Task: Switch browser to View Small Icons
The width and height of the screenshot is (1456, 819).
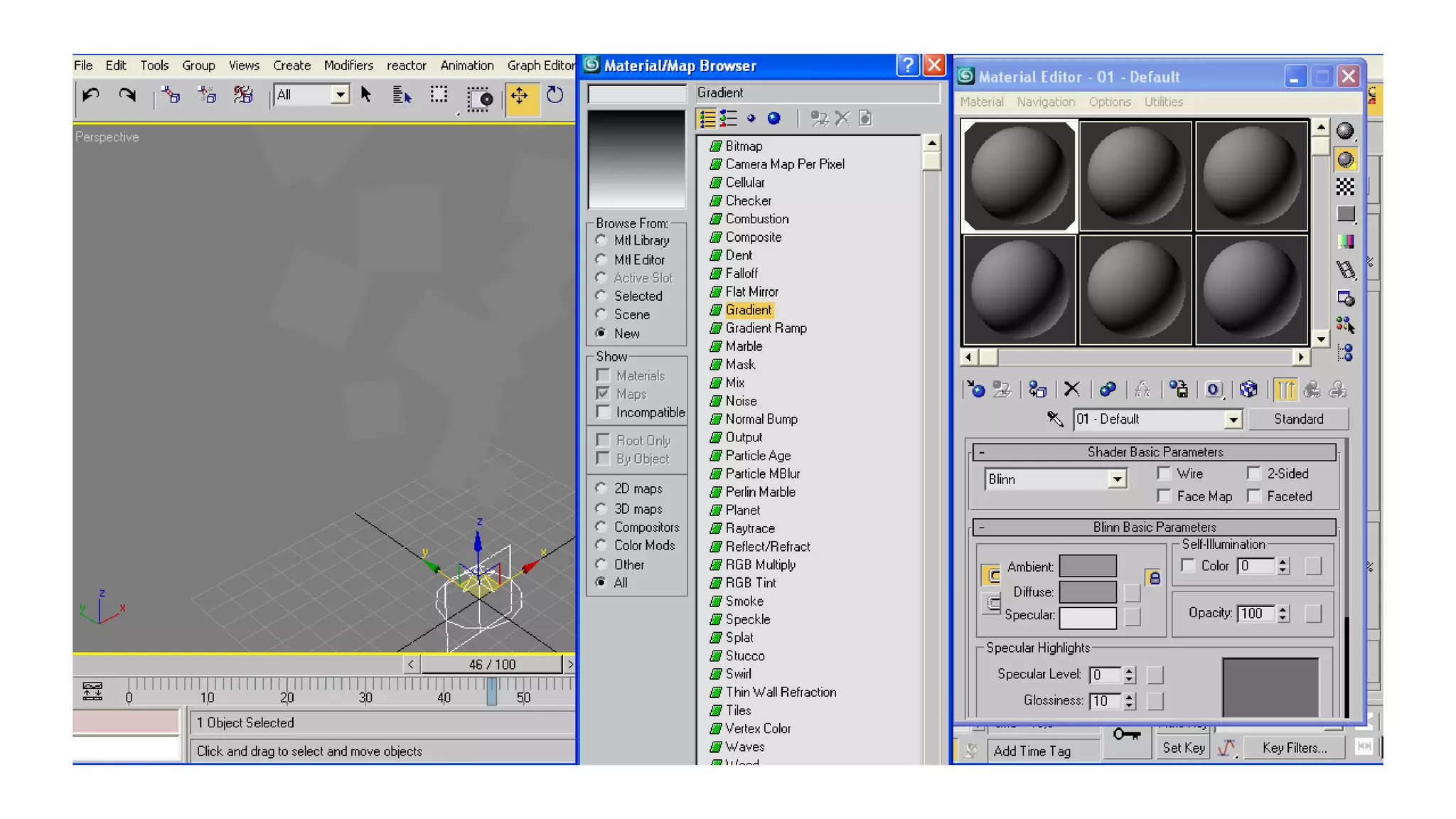Action: tap(751, 119)
